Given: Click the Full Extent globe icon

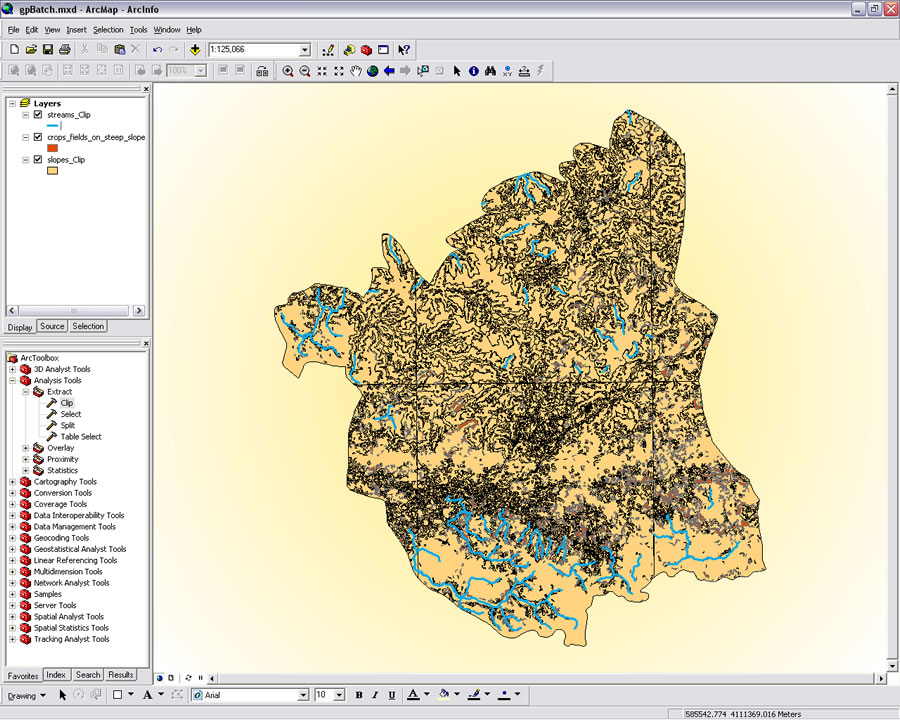Looking at the screenshot, I should [x=372, y=71].
